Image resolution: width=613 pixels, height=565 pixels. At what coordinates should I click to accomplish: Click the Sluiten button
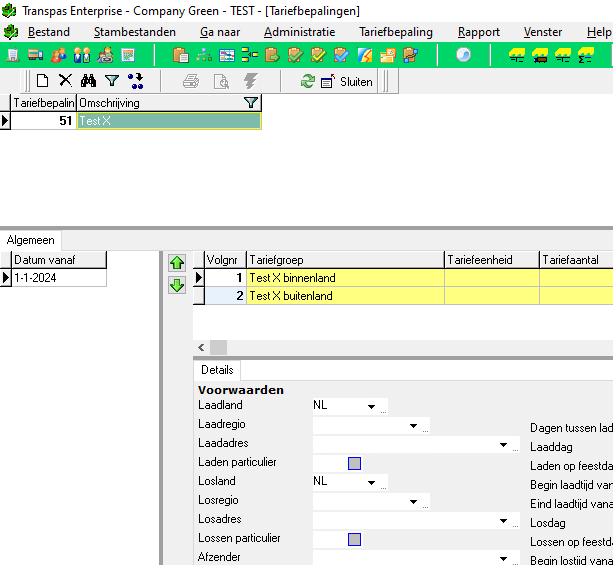pos(347,82)
